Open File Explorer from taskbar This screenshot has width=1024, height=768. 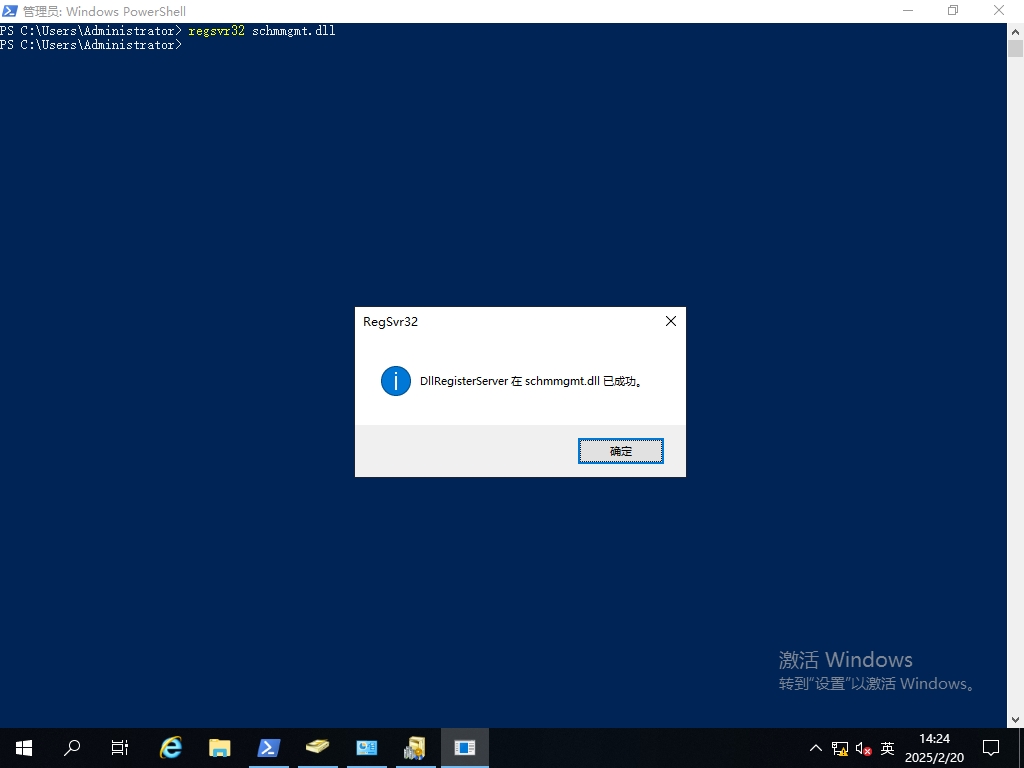coord(219,747)
